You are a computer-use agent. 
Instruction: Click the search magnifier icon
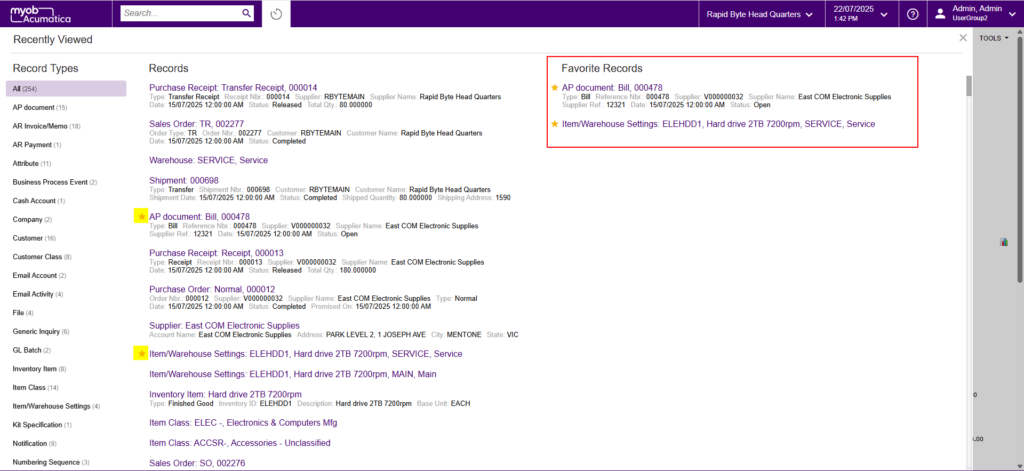247,13
